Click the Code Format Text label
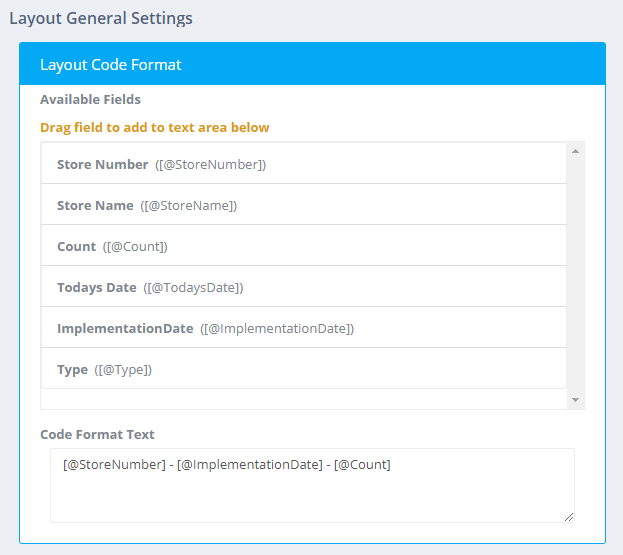This screenshot has width=623, height=555. click(x=97, y=434)
